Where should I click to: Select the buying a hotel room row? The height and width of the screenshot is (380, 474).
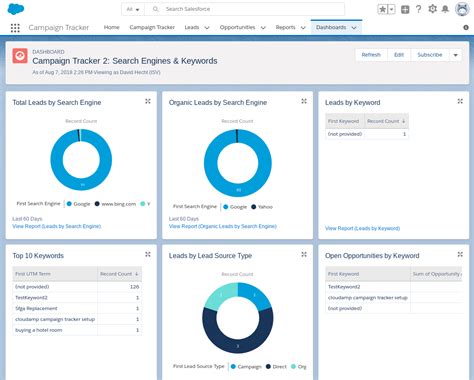pos(77,330)
